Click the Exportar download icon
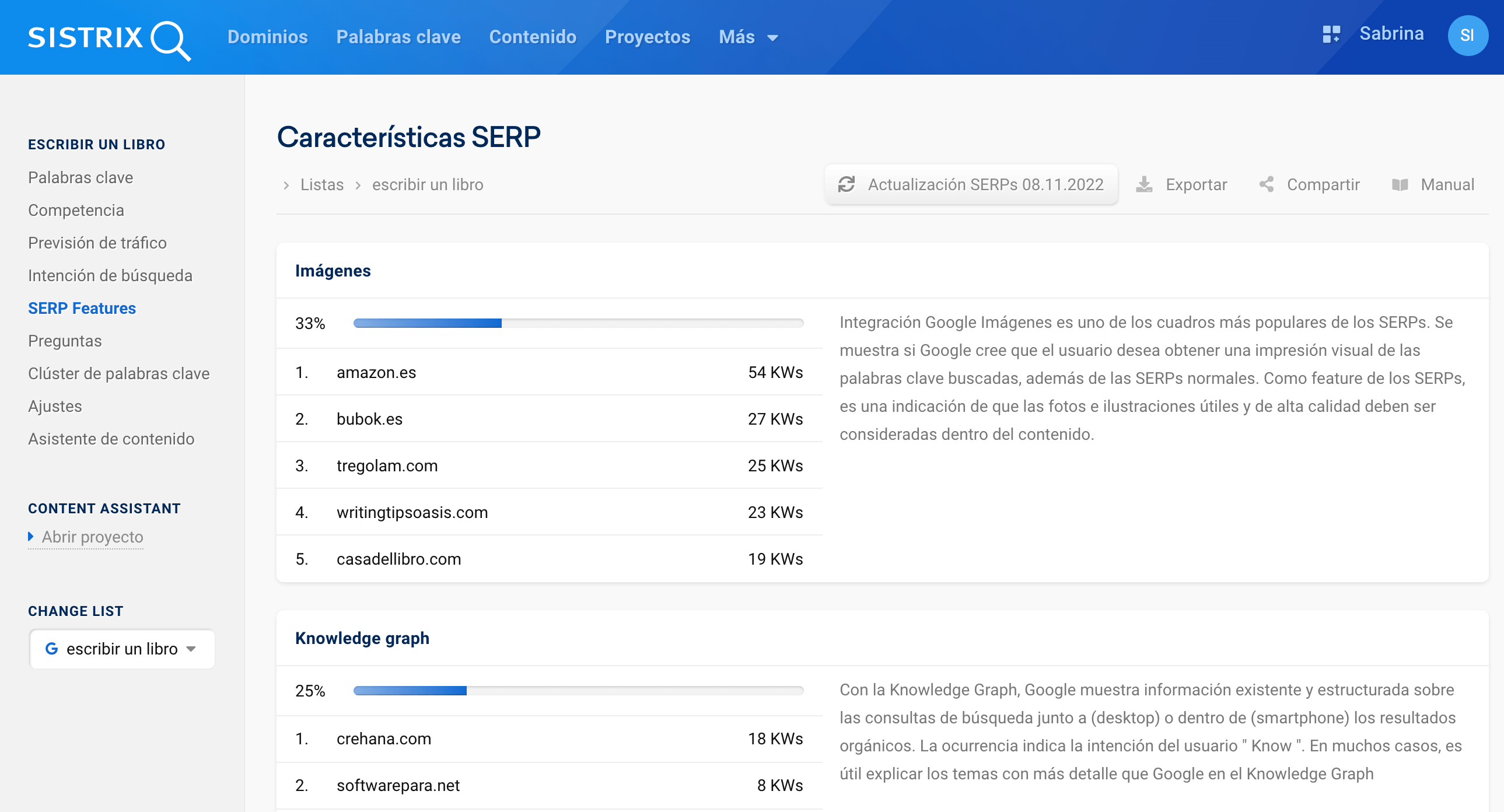Viewport: 1504px width, 812px height. [1144, 184]
